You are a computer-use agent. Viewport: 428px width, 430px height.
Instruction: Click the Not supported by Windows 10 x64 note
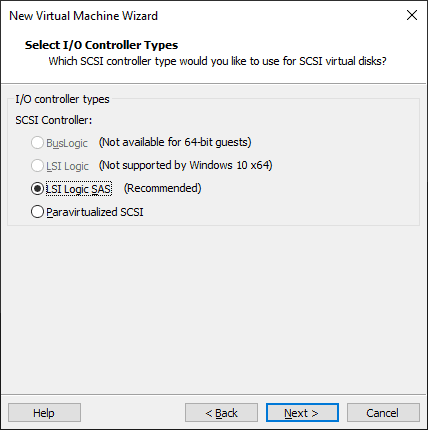[186, 165]
